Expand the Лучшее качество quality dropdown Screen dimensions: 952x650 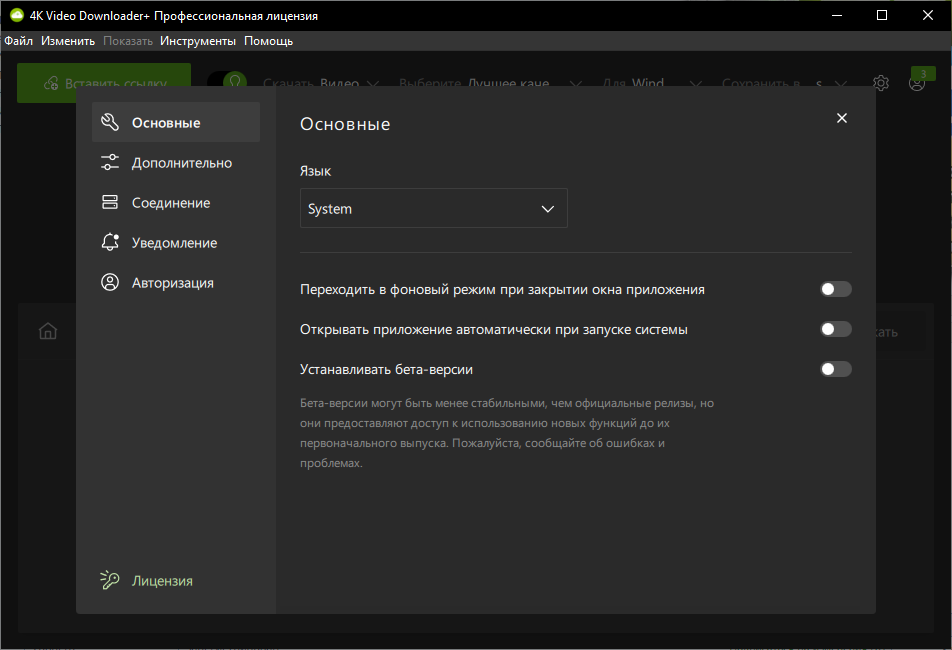click(491, 83)
